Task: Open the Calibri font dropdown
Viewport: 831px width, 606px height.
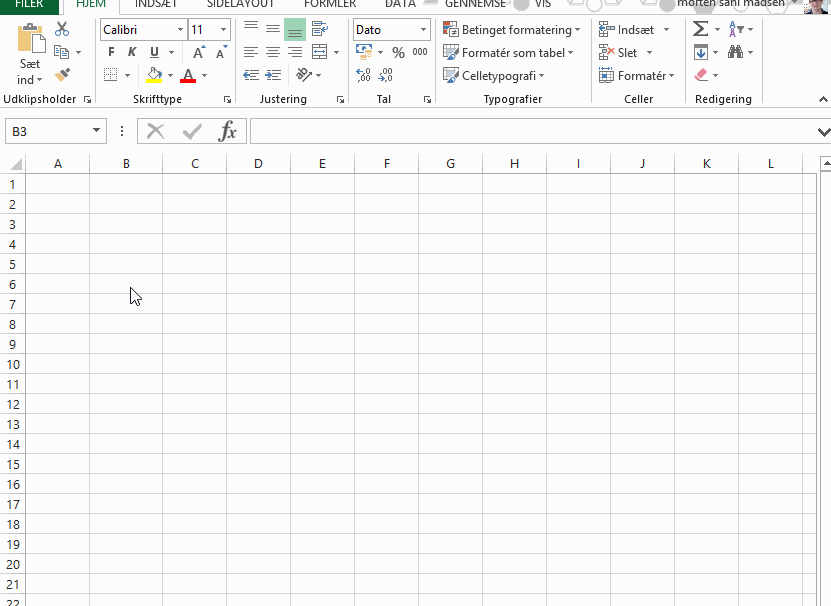Action: click(x=180, y=30)
